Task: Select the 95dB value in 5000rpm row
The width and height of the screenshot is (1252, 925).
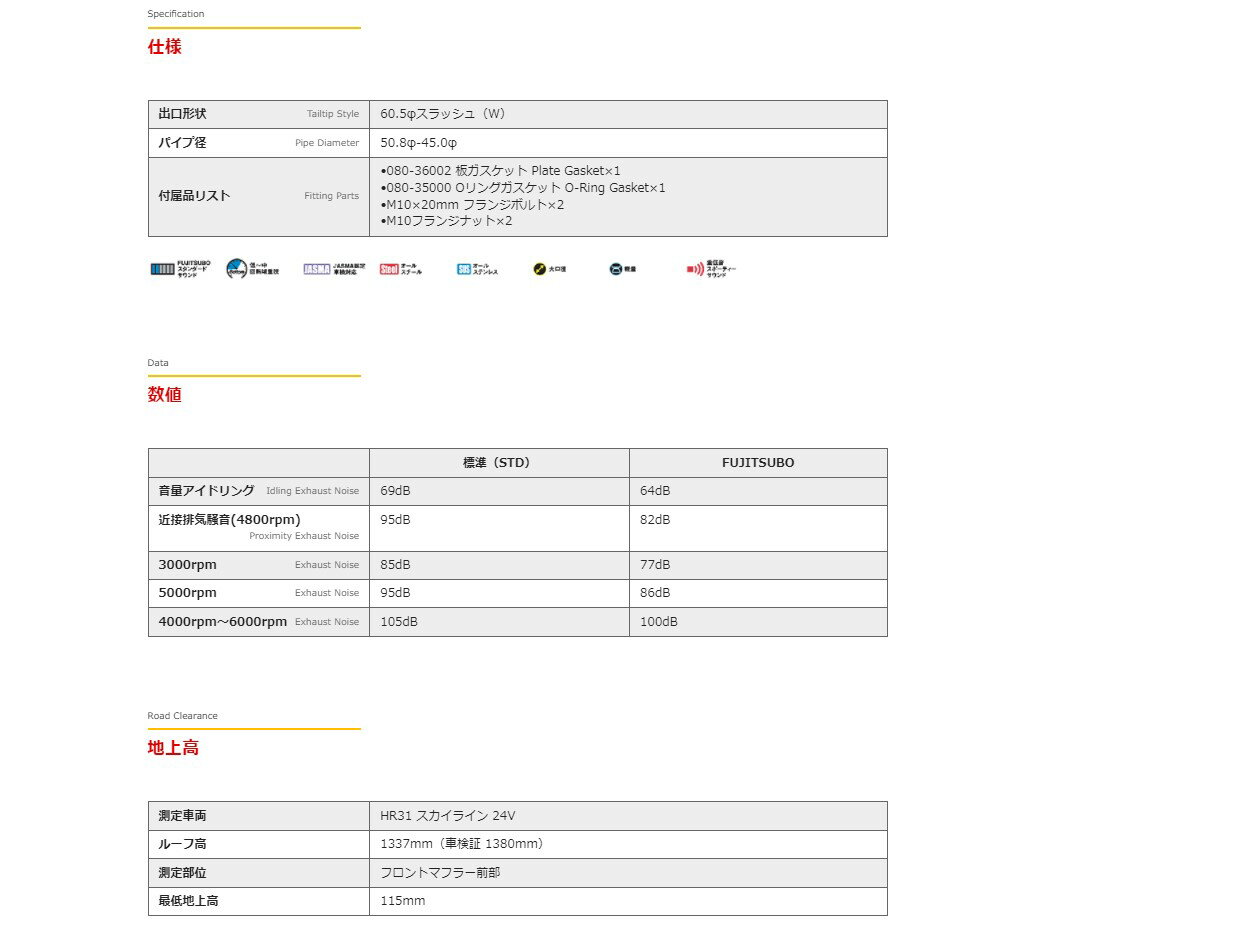Action: tap(395, 593)
